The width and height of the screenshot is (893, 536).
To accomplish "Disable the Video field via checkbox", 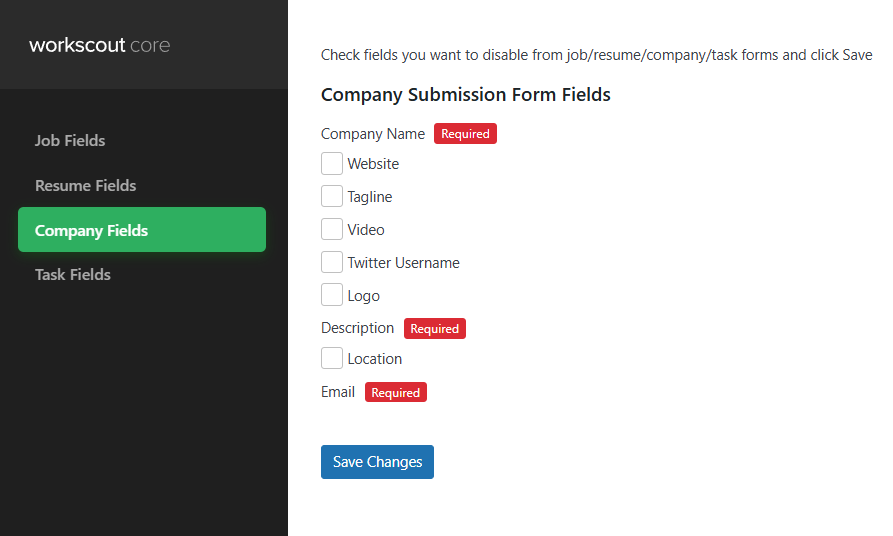I will [x=332, y=229].
